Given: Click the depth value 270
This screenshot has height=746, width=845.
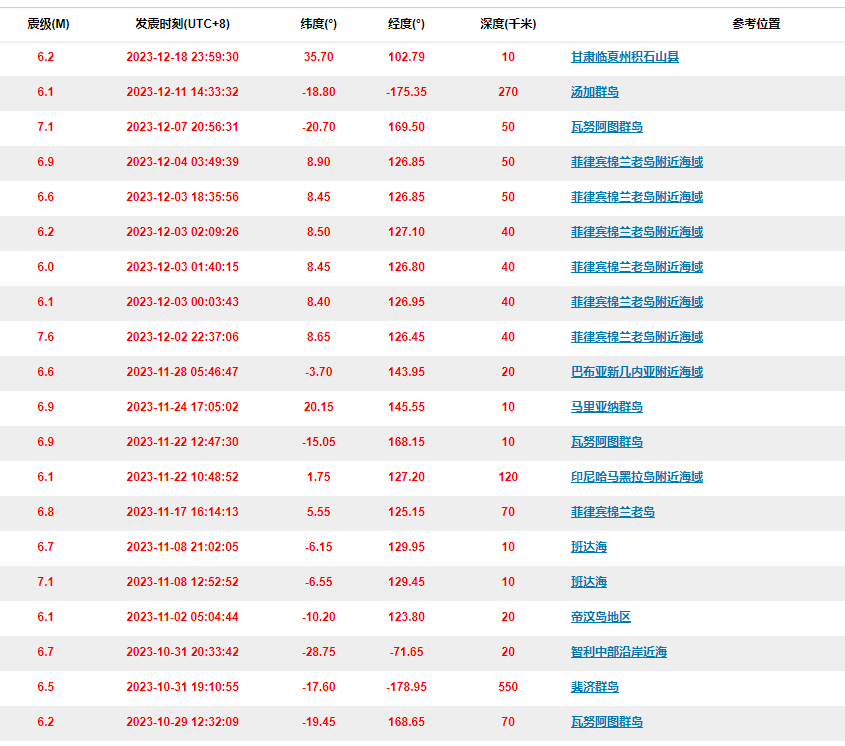Looking at the screenshot, I should click(x=508, y=92).
